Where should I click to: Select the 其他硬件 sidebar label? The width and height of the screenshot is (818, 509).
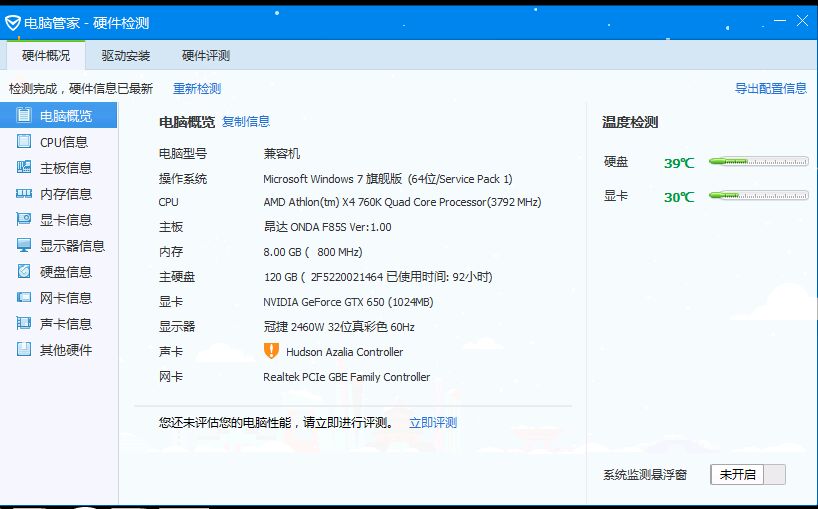coord(66,349)
